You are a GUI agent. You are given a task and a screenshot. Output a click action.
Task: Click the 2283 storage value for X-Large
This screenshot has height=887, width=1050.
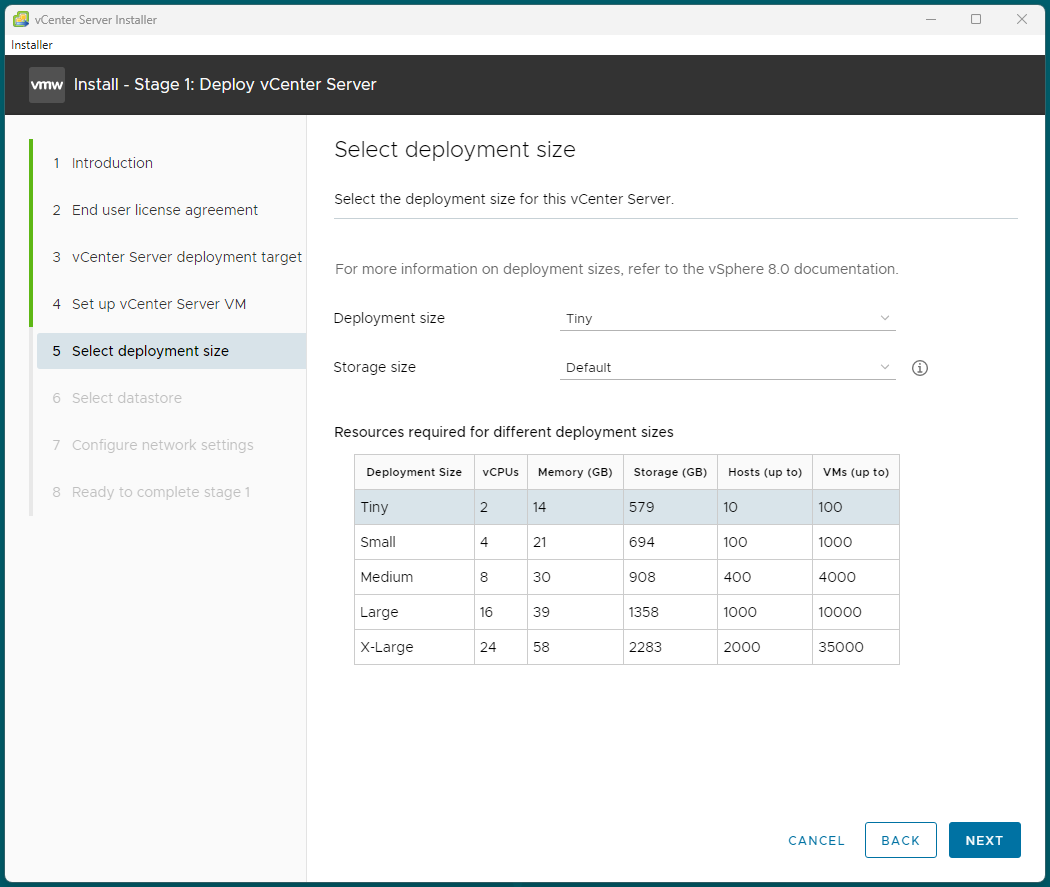(645, 647)
